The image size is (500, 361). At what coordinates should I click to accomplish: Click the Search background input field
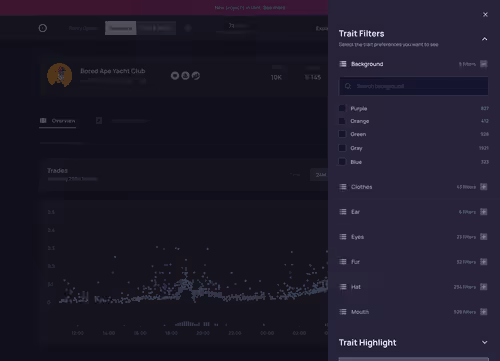pyautogui.click(x=414, y=86)
